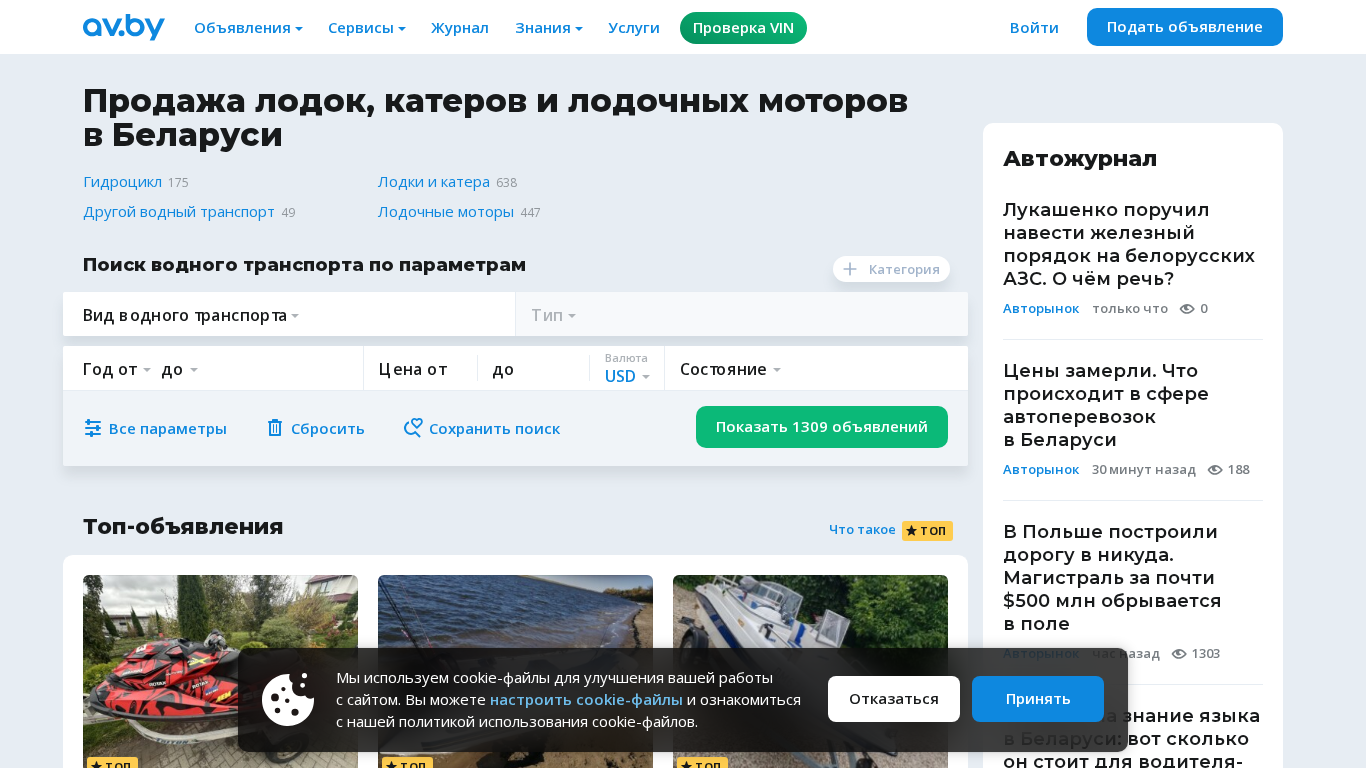Open the Гидроцикл category

pos(122,182)
